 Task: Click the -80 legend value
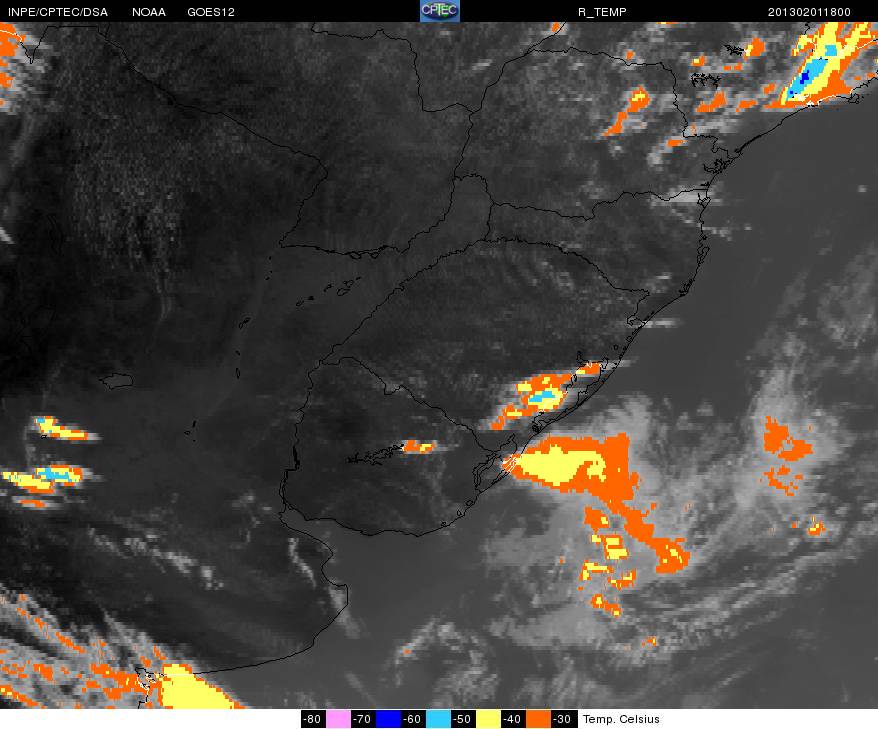tap(312, 719)
